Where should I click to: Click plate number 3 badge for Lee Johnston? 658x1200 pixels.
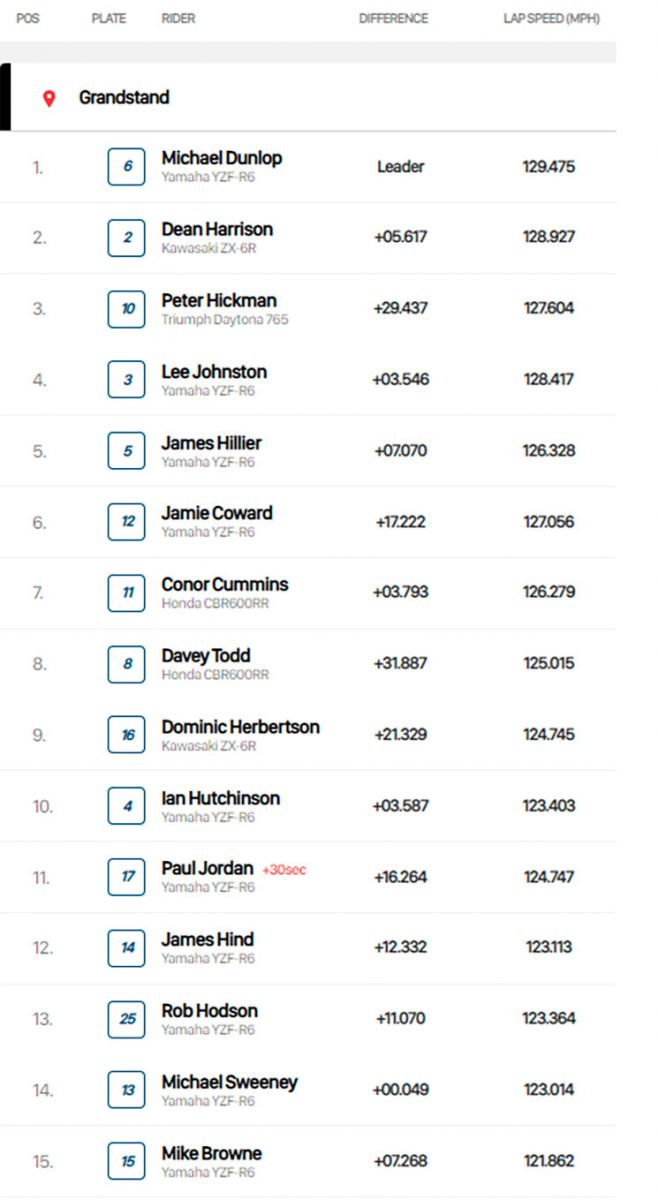(127, 380)
